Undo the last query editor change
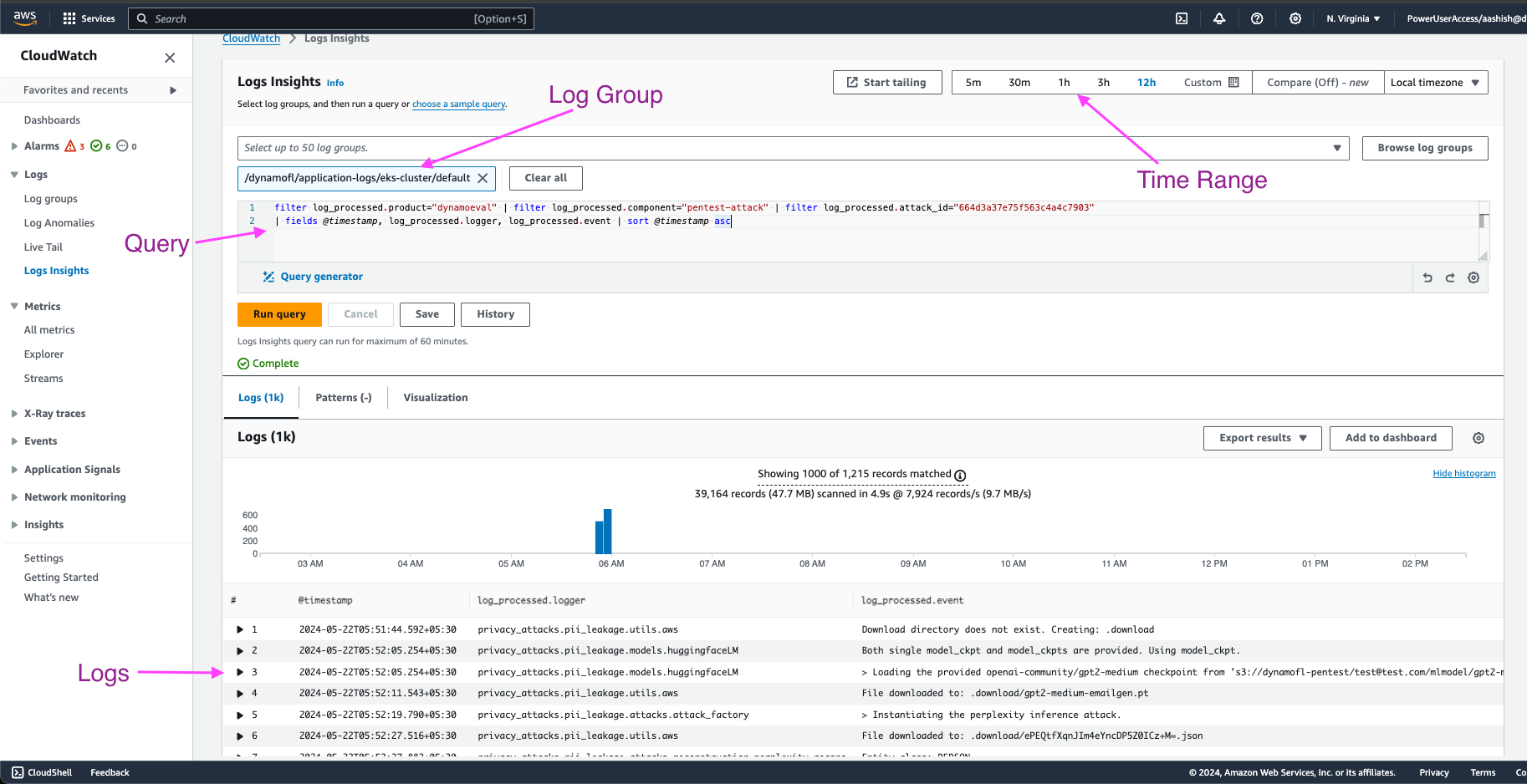The width and height of the screenshot is (1527, 784). tap(1427, 277)
